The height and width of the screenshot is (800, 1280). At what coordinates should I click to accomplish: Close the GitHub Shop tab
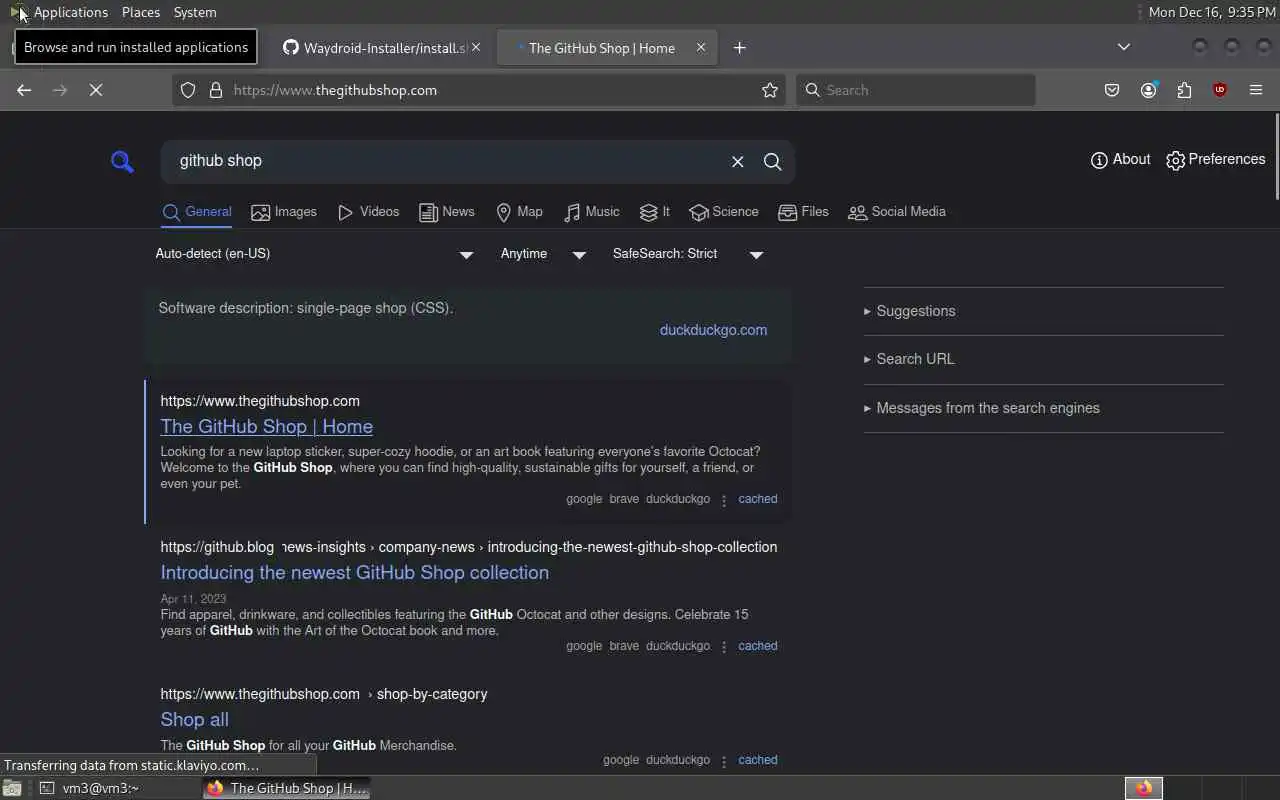(701, 47)
